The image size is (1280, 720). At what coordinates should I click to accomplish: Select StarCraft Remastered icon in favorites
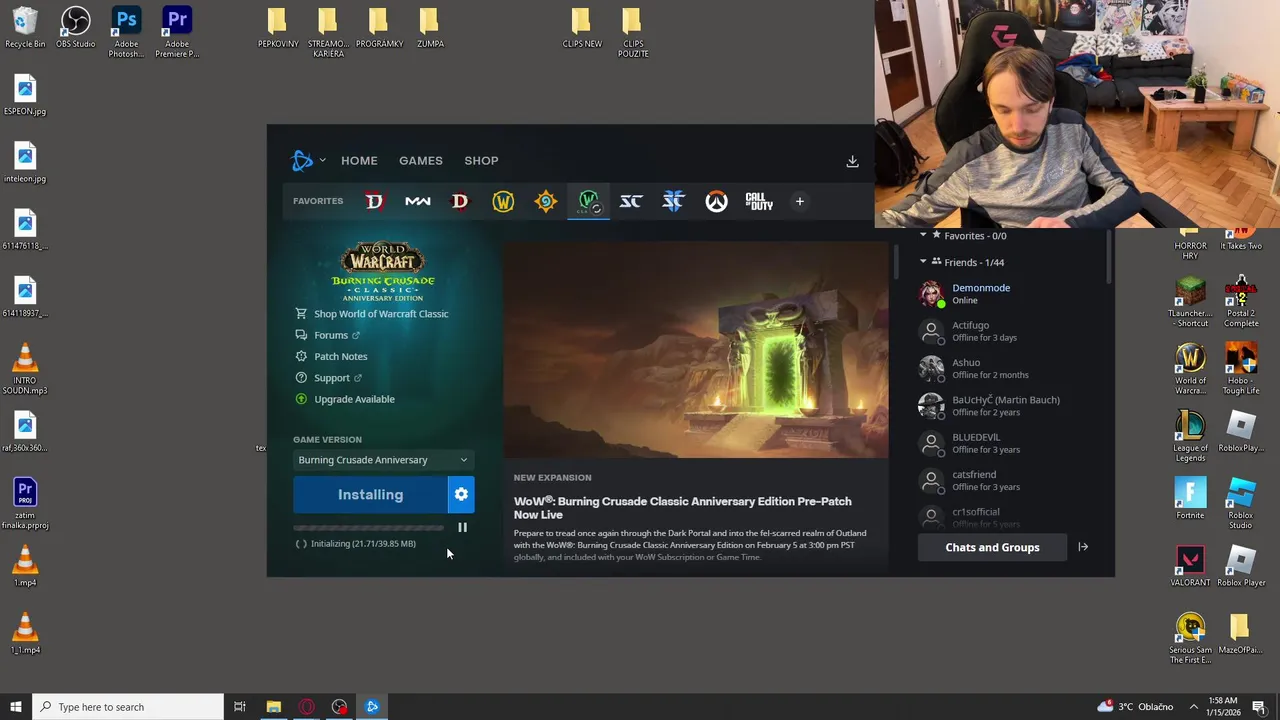[631, 201]
